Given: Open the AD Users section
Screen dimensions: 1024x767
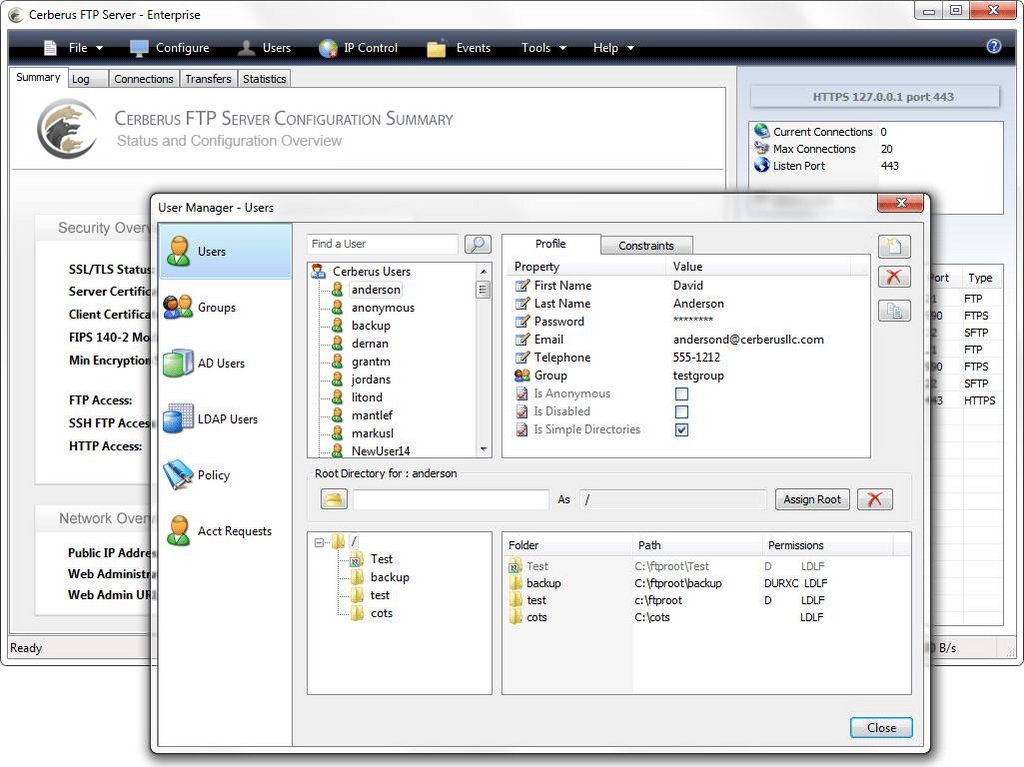Looking at the screenshot, I should point(203,363).
